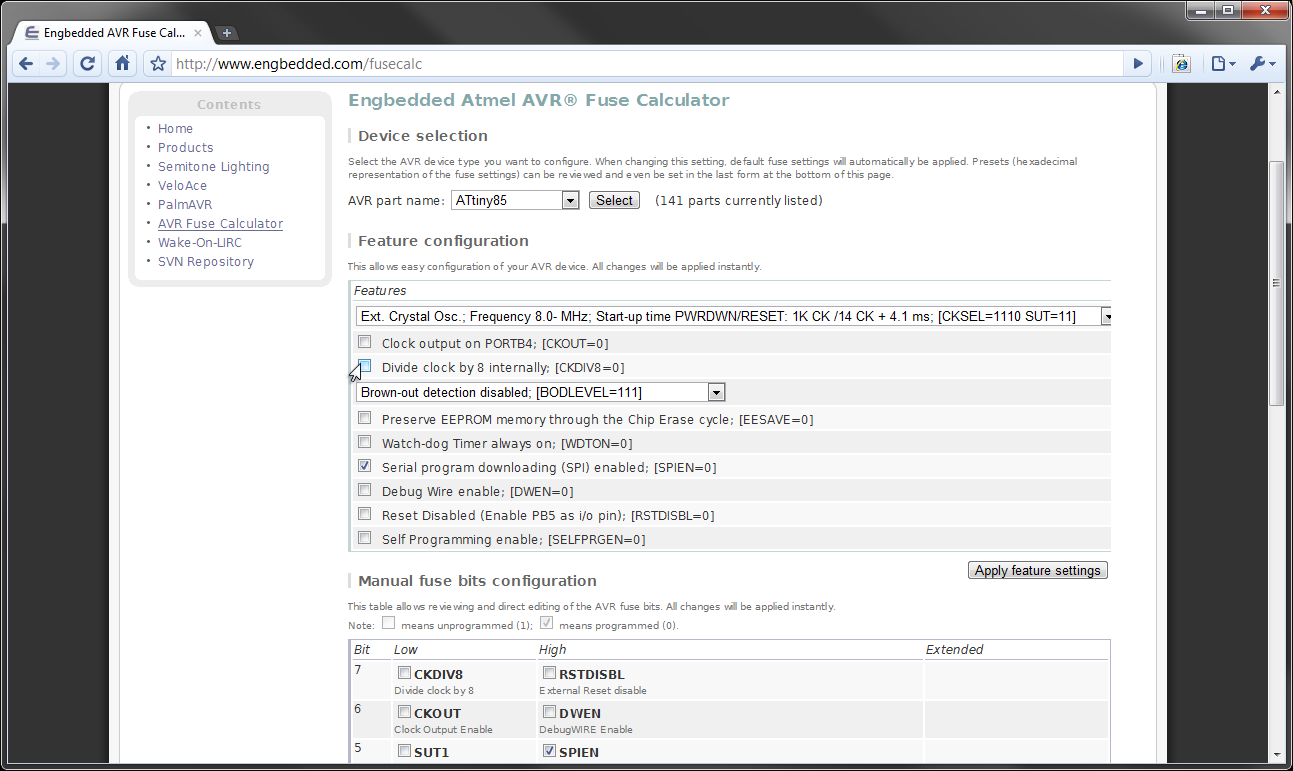Click the Device selection heading

tap(423, 136)
